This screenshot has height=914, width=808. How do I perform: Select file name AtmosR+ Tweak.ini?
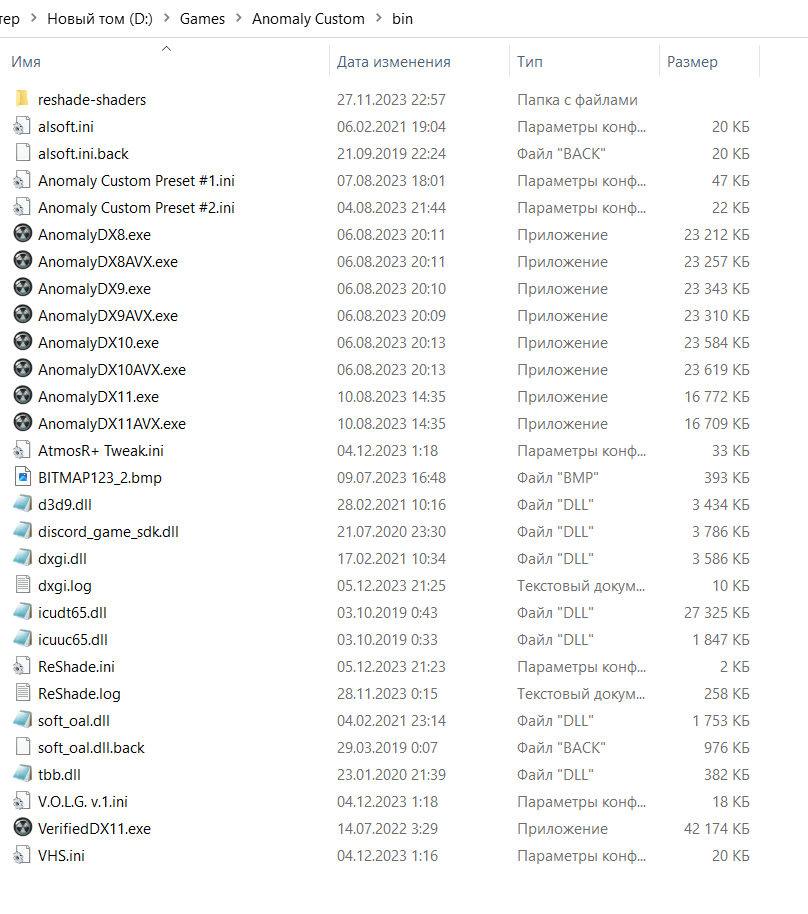click(101, 451)
